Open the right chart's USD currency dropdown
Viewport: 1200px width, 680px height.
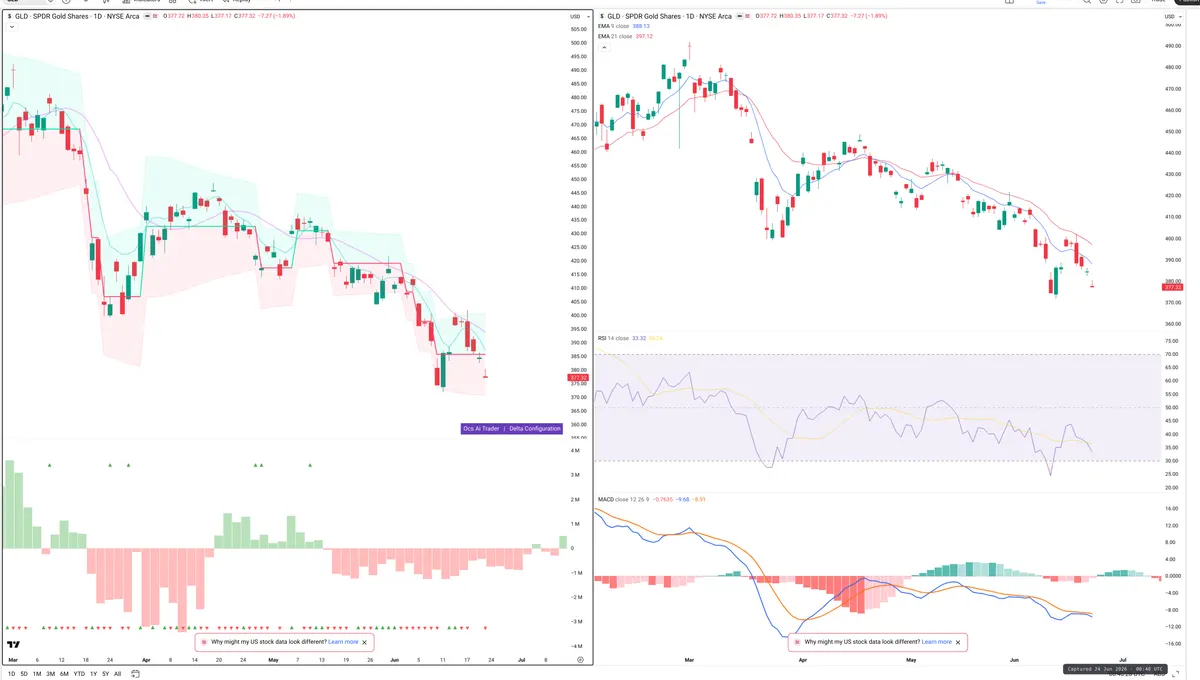click(1172, 16)
